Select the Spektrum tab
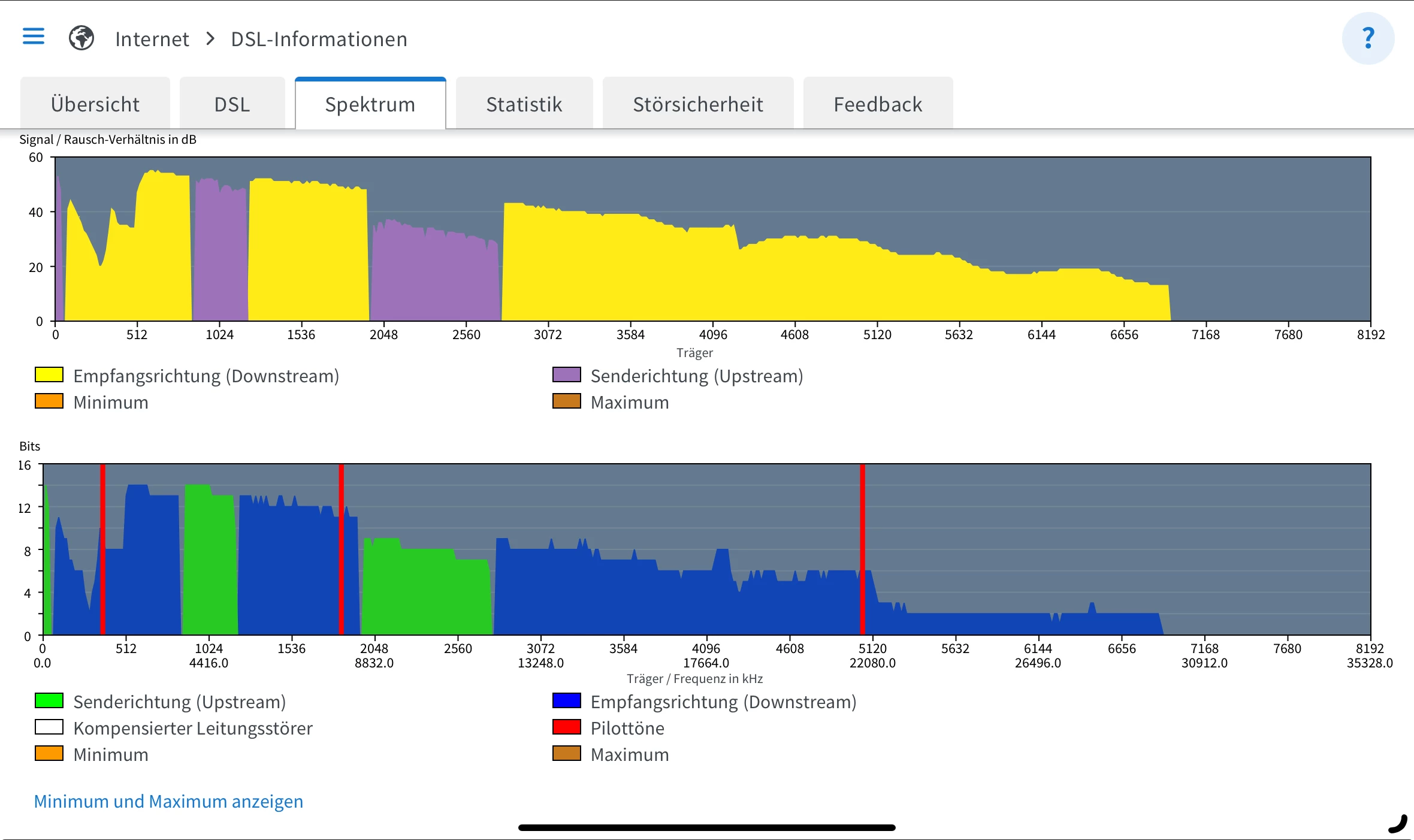Screen dimensions: 1414x840 click(370, 104)
